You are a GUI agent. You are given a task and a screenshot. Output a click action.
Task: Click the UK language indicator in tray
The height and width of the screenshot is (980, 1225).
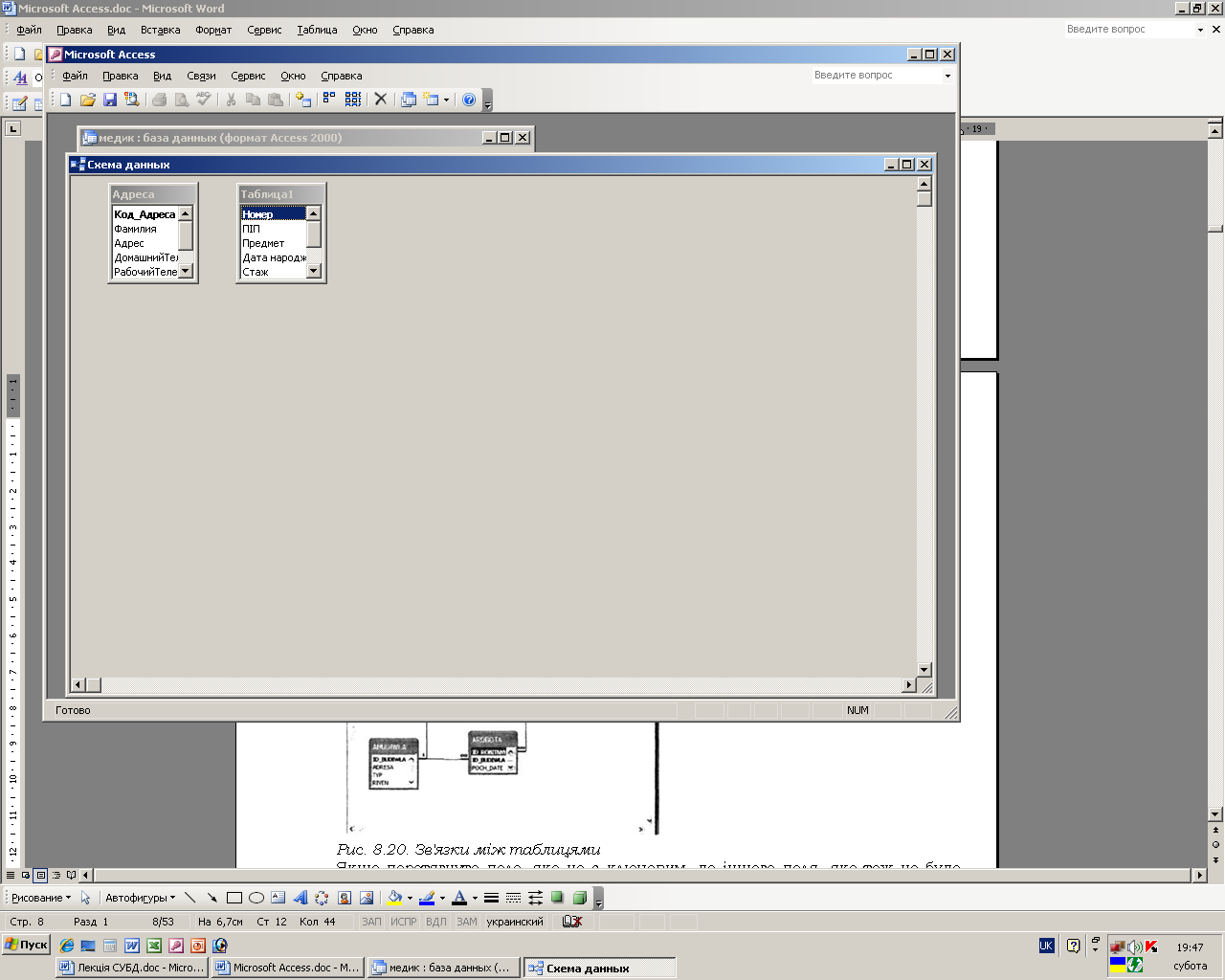[x=1046, y=946]
